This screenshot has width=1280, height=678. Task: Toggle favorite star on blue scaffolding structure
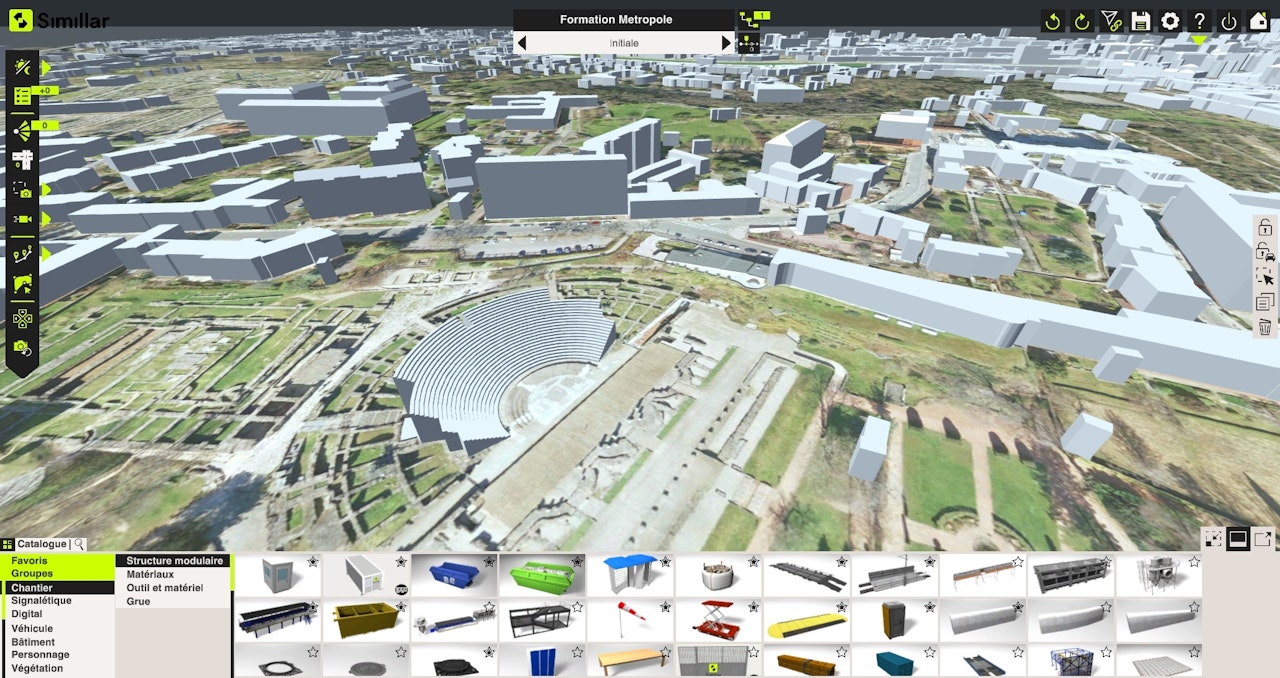pyautogui.click(x=1105, y=652)
